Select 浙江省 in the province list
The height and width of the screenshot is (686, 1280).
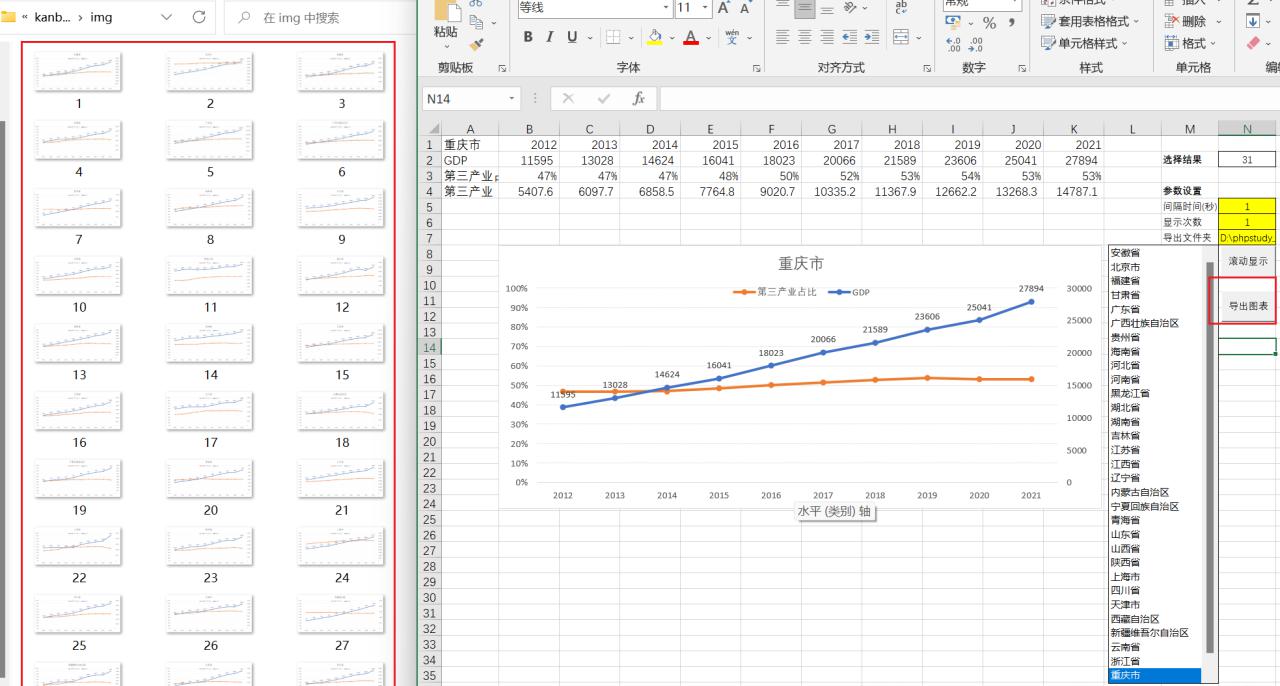(x=1126, y=661)
